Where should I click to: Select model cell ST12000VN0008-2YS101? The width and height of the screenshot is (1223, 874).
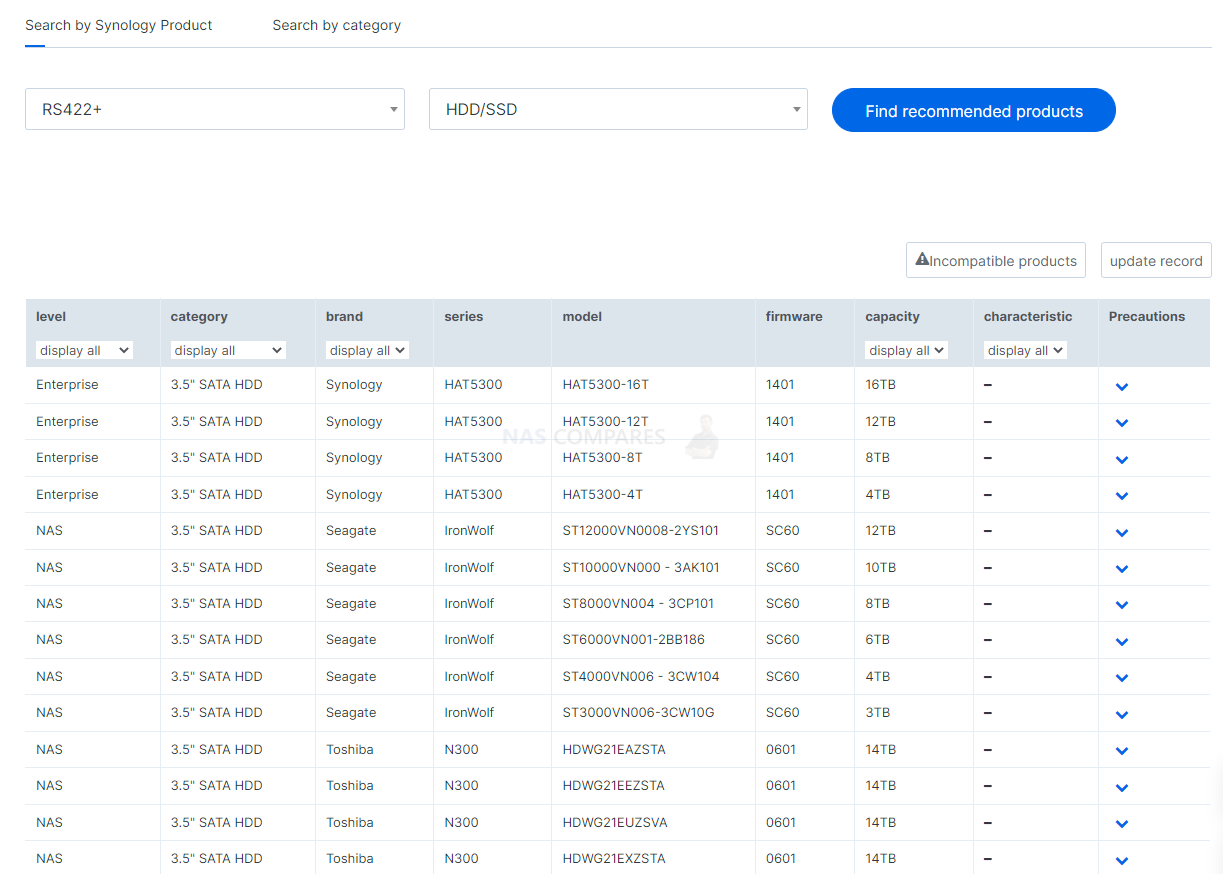(641, 530)
